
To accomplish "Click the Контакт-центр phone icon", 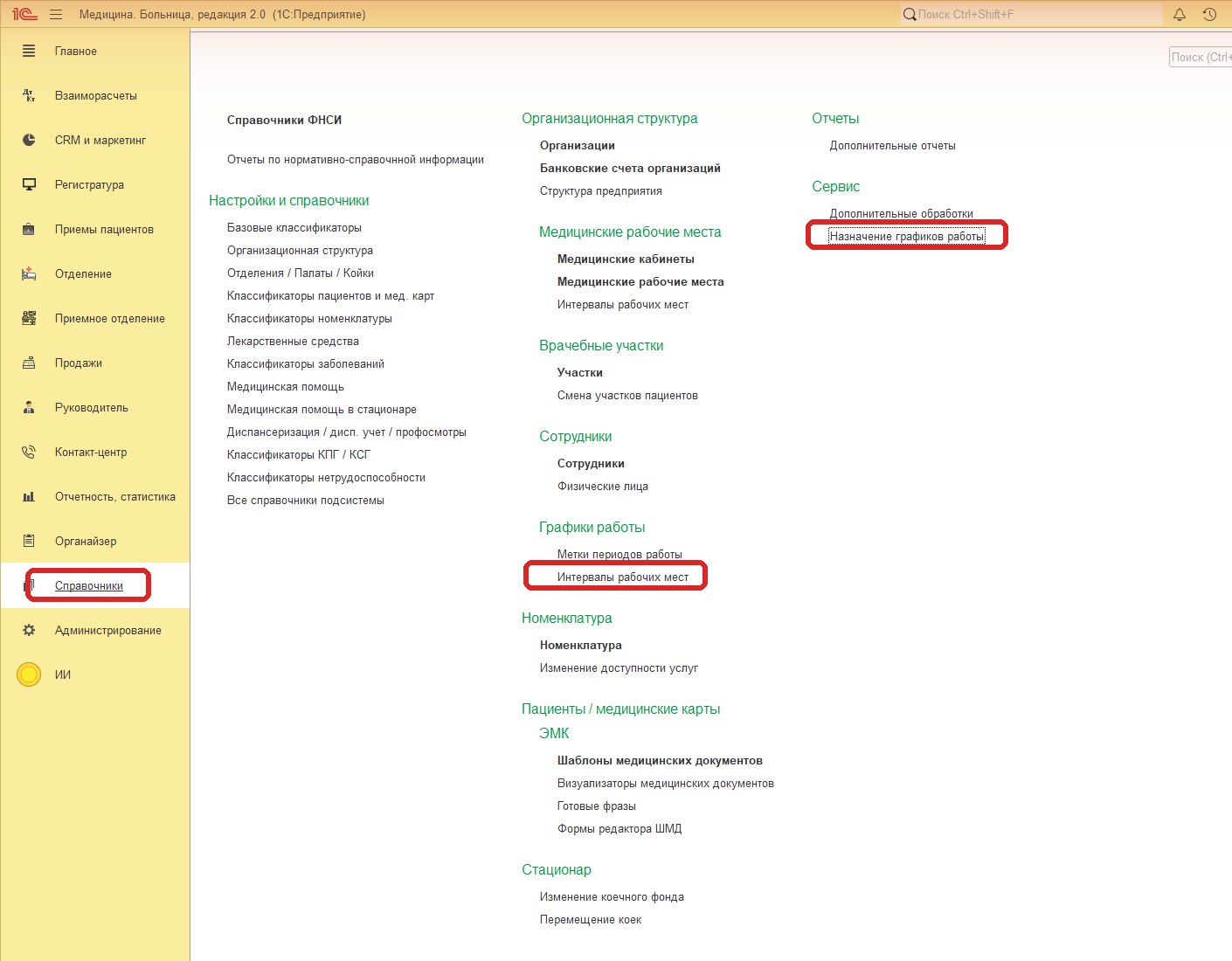I will click(29, 452).
